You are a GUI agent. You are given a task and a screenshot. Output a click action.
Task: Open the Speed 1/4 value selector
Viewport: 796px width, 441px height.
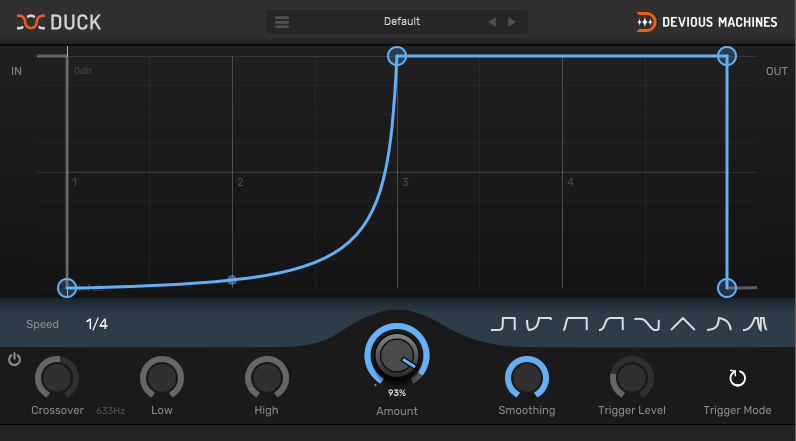click(96, 324)
